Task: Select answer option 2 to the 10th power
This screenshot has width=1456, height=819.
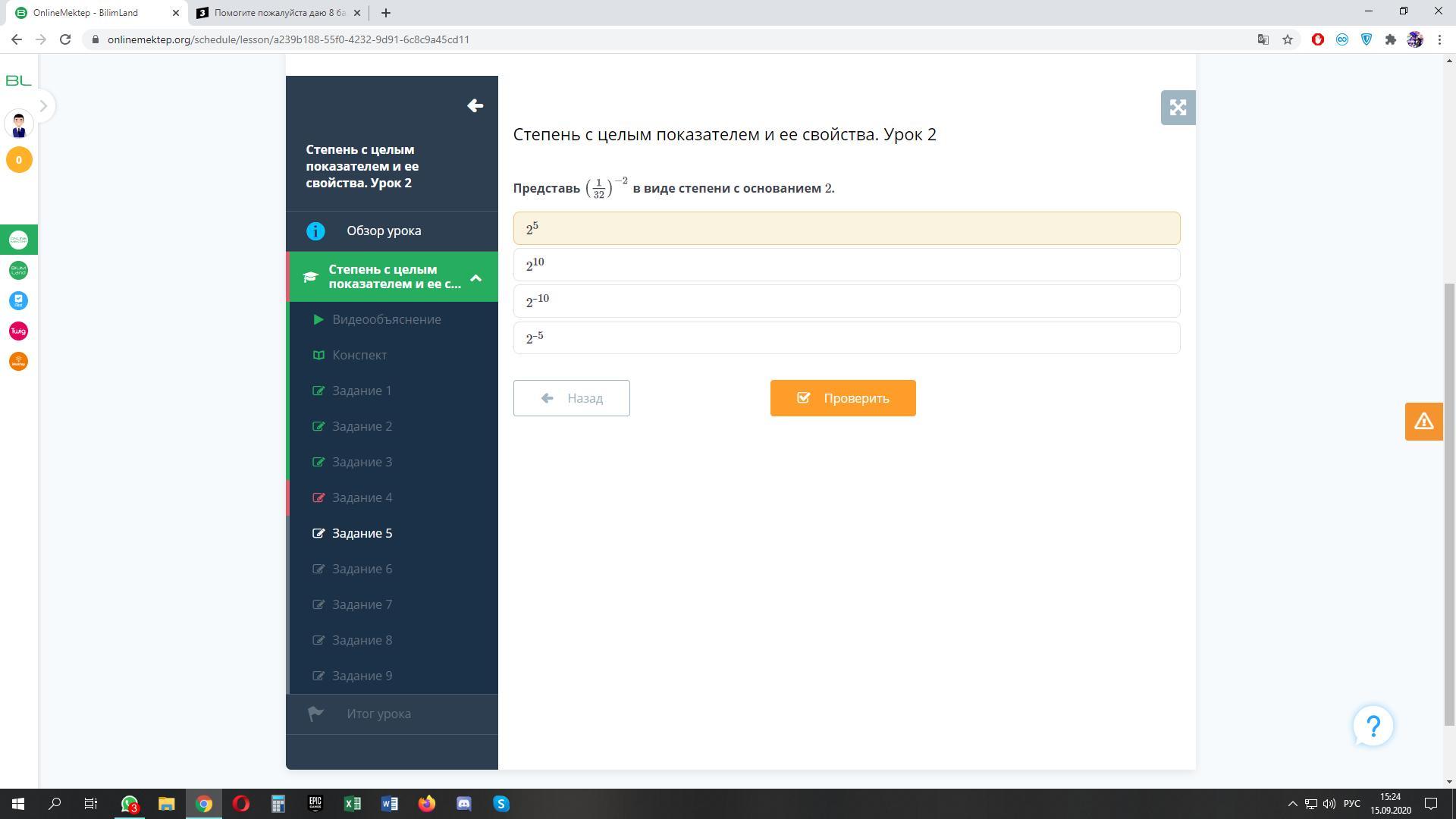Action: click(x=846, y=265)
